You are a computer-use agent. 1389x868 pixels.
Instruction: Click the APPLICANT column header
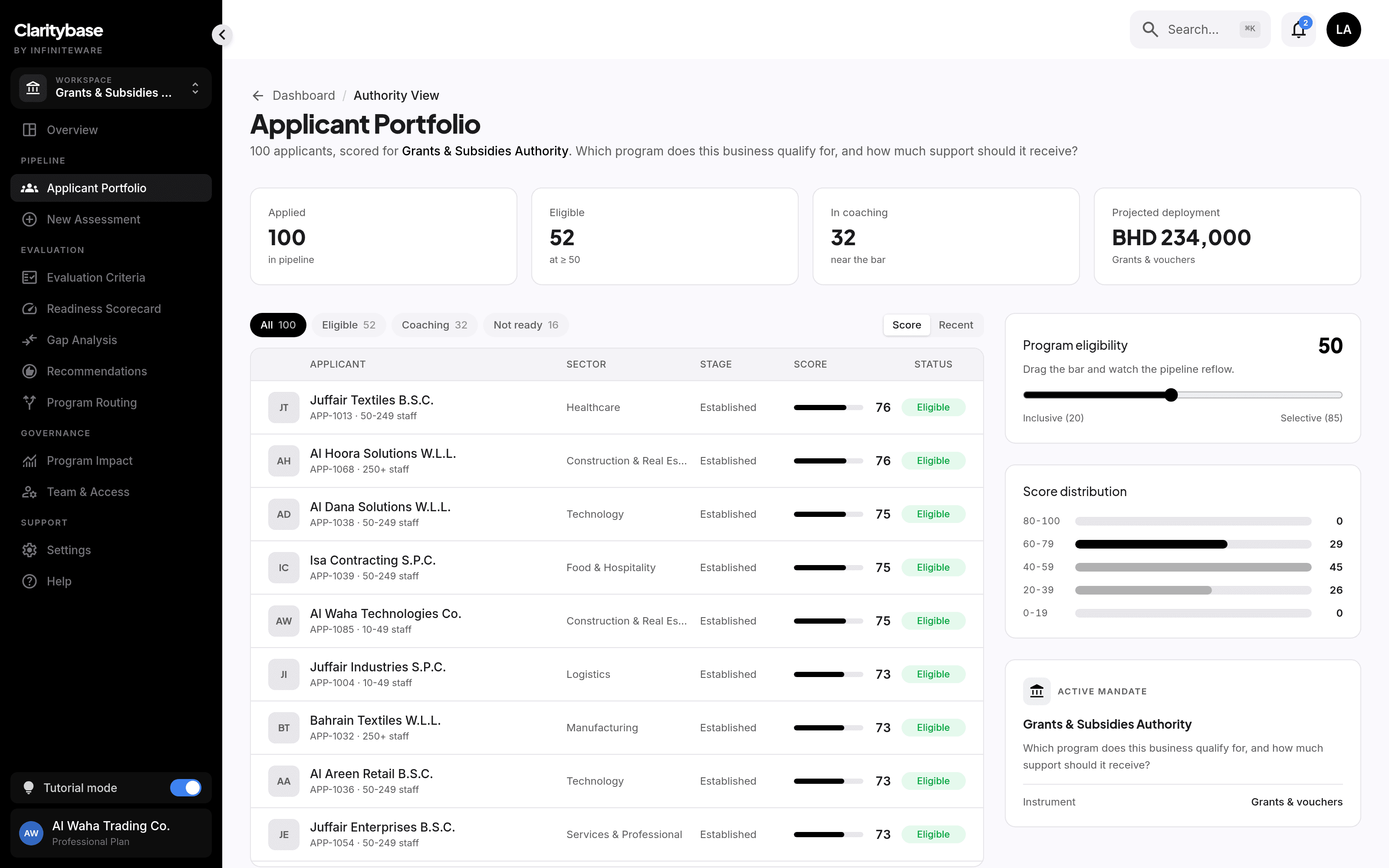[x=338, y=364]
